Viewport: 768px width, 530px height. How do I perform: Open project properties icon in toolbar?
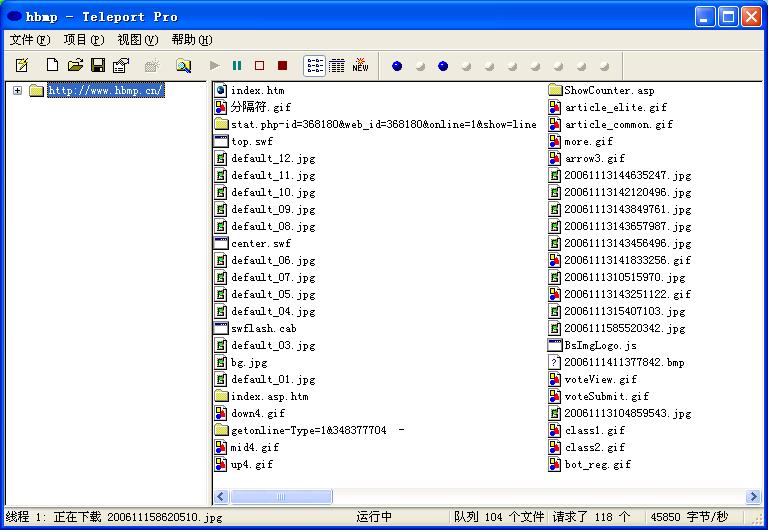click(121, 66)
